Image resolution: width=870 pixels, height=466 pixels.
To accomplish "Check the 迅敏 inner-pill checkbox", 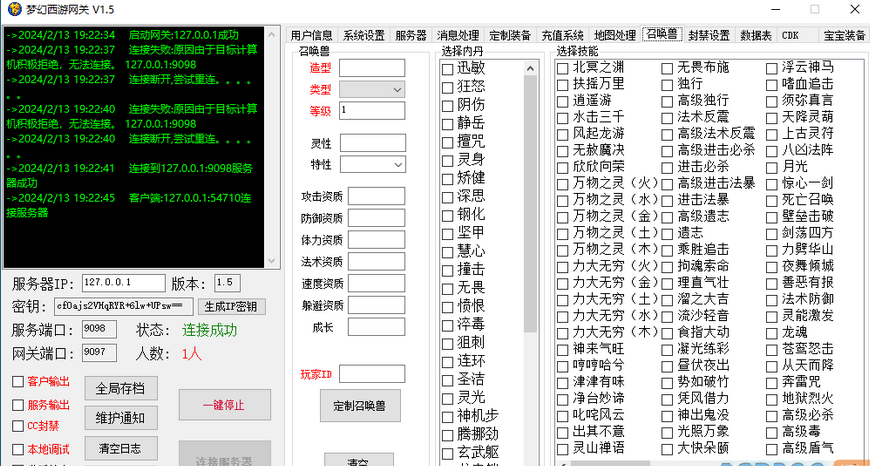I will coord(447,69).
